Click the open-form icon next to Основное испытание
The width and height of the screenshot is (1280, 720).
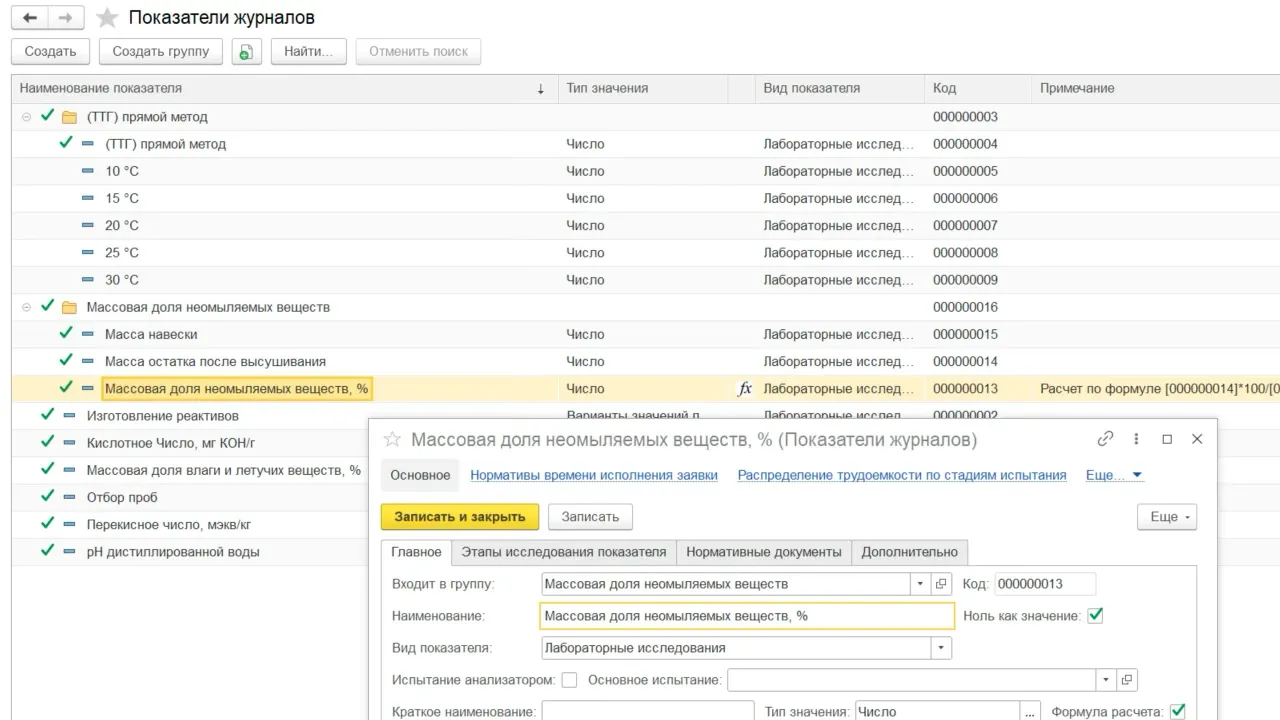(1127, 680)
